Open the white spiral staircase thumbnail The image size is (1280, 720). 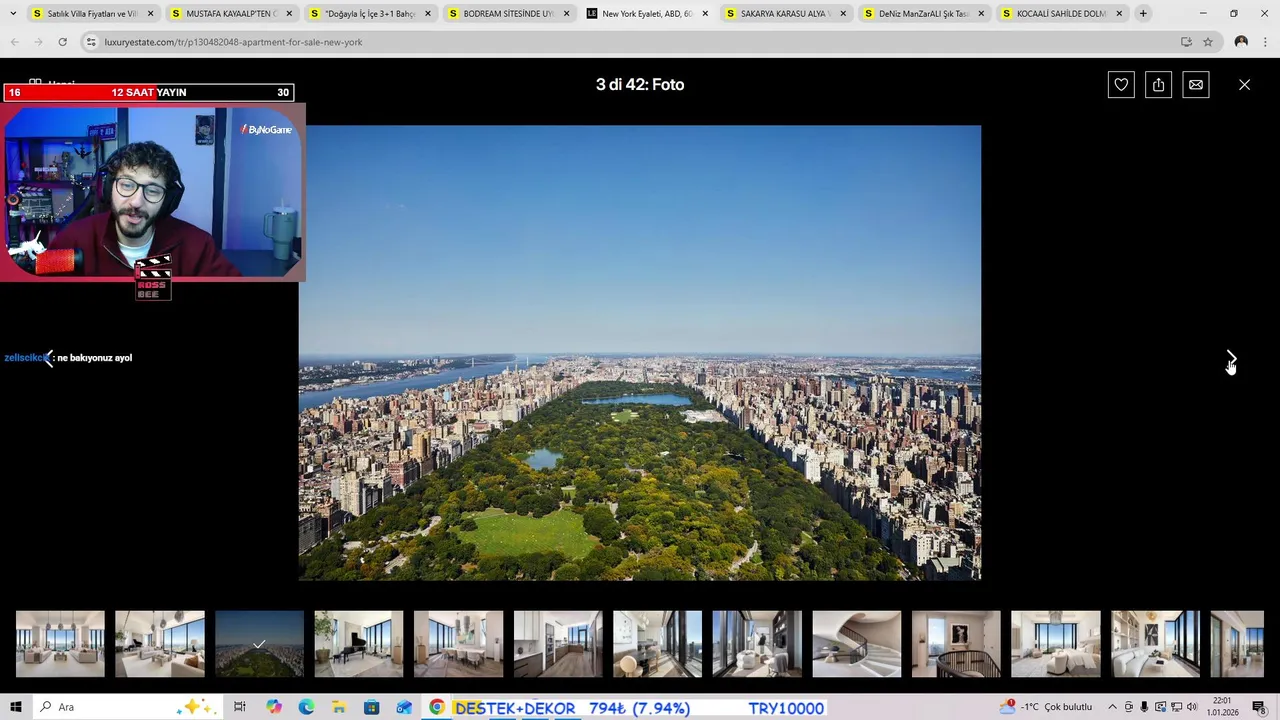pos(857,644)
